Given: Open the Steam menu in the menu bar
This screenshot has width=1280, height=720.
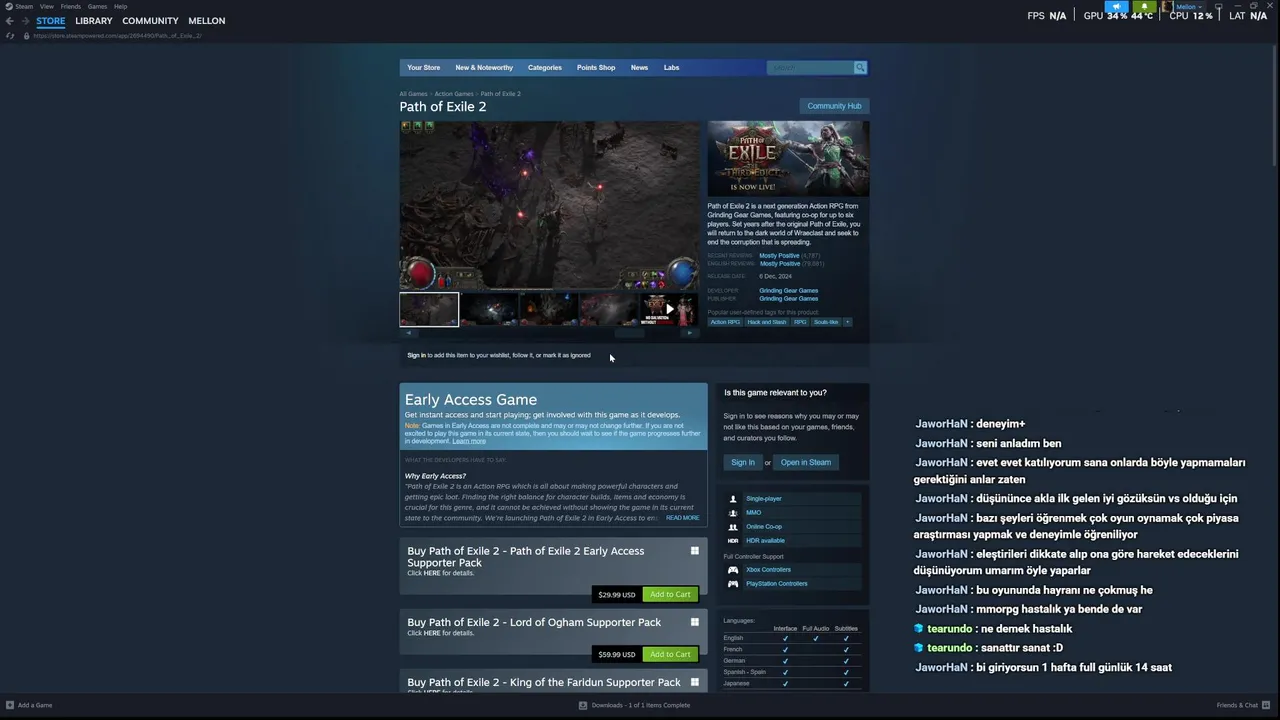Looking at the screenshot, I should pos(24,6).
